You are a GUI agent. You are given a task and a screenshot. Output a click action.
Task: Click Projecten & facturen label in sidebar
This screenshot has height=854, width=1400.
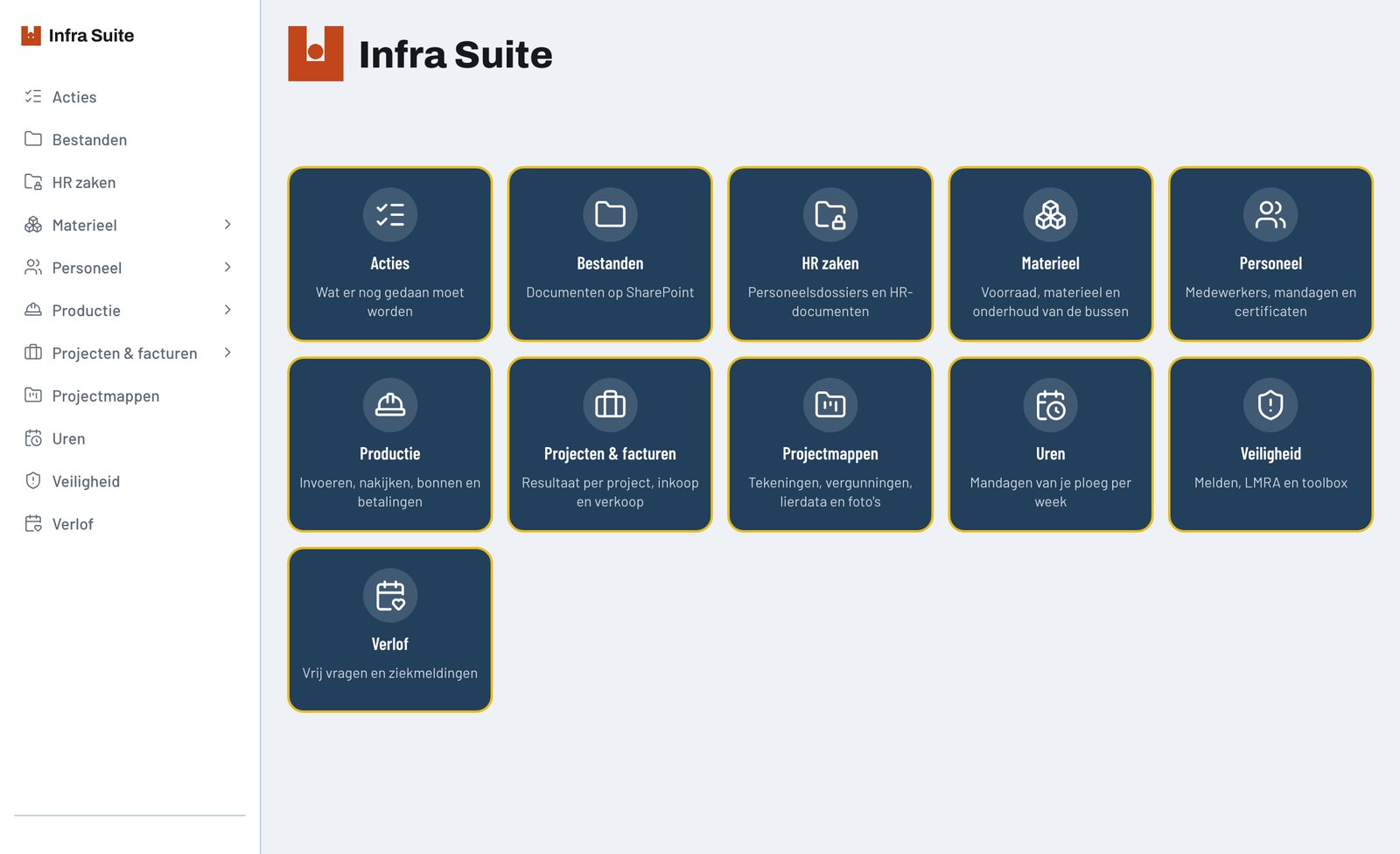pos(124,353)
